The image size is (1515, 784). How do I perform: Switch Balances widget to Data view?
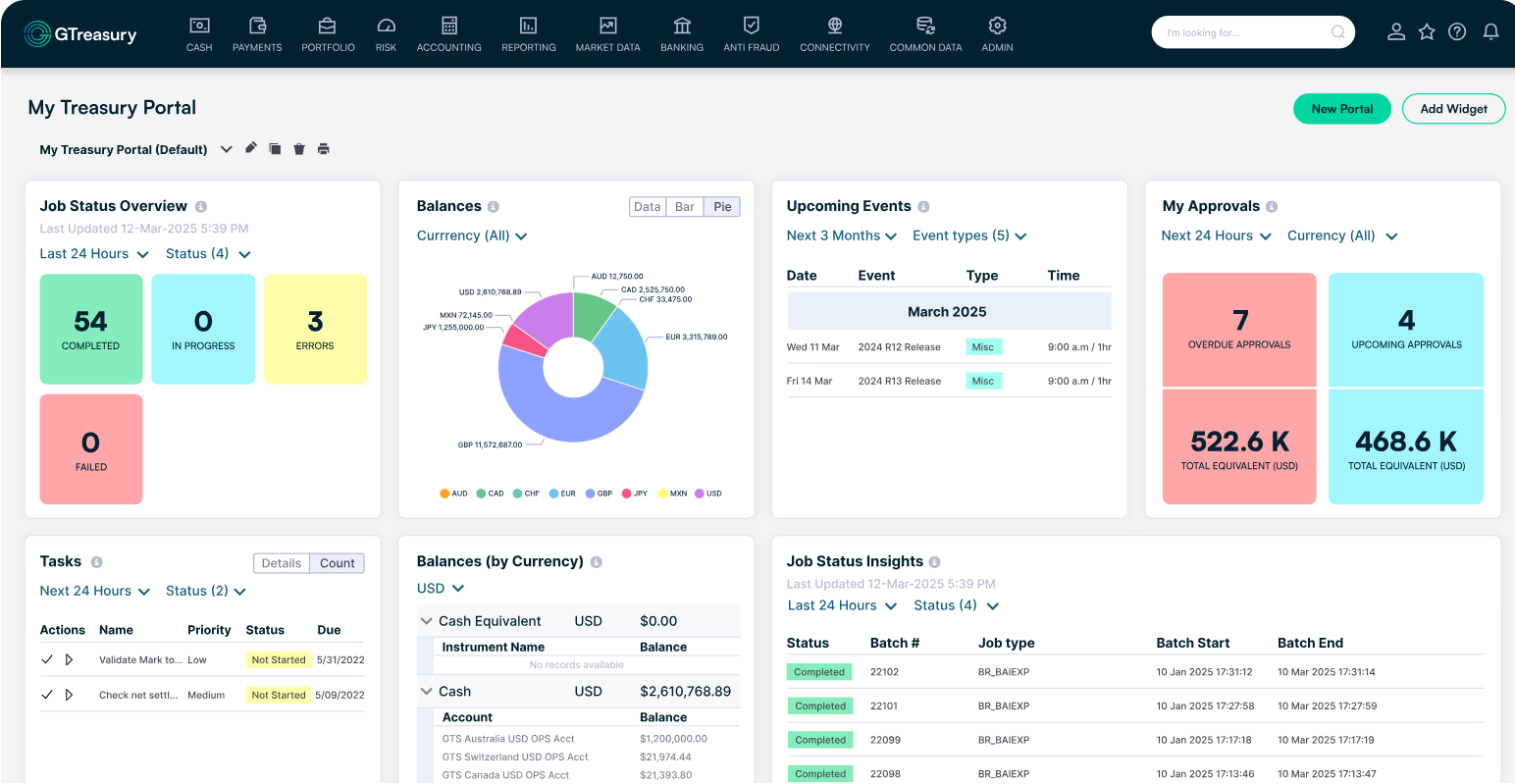[x=647, y=207]
